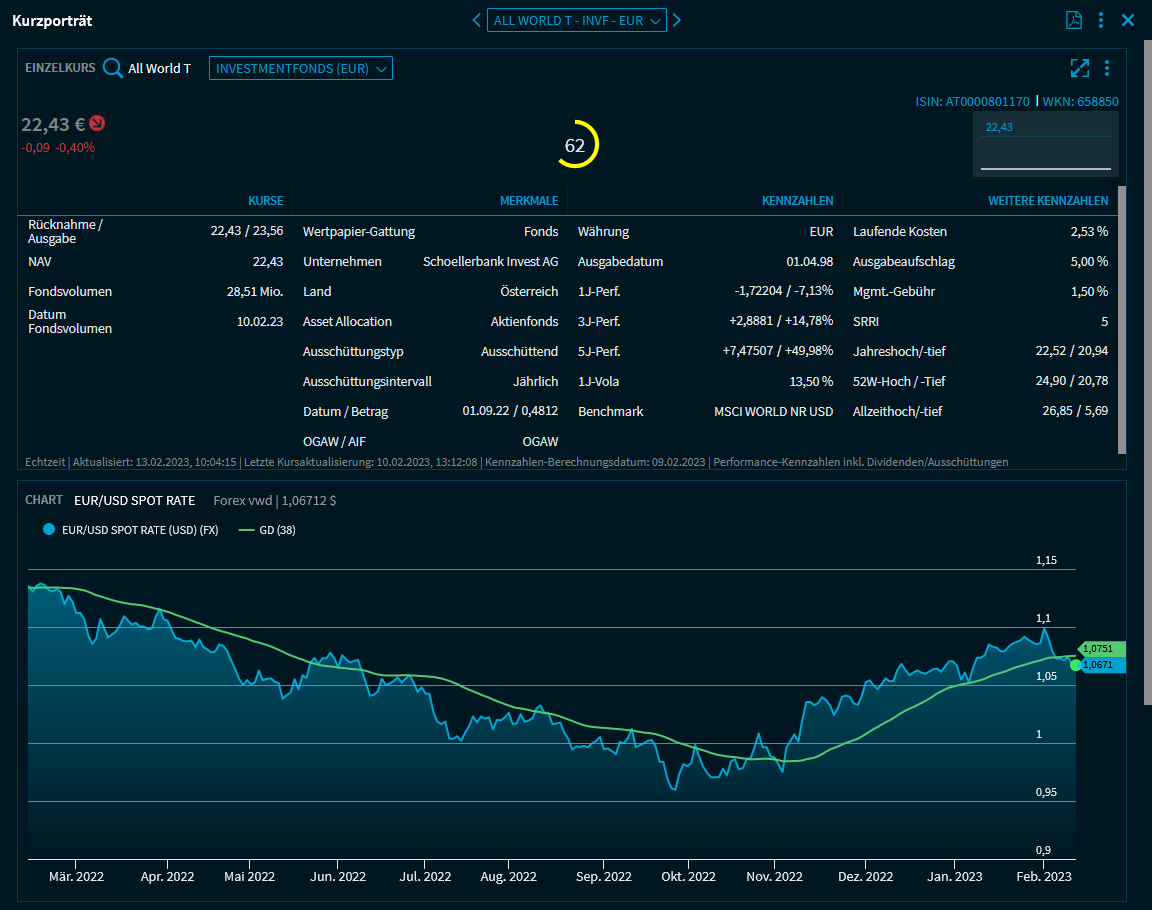Viewport: 1152px width, 910px height.
Task: Toggle the GD (38) moving average line
Action: coord(247,530)
